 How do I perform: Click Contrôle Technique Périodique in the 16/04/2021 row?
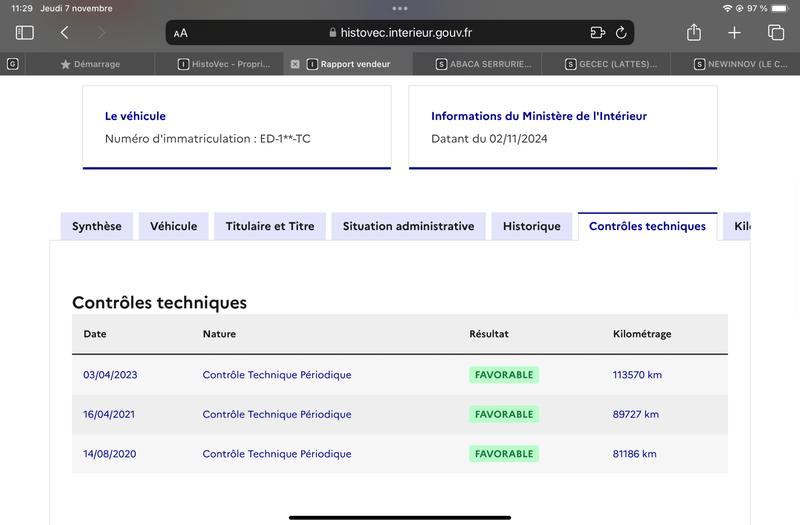(277, 414)
